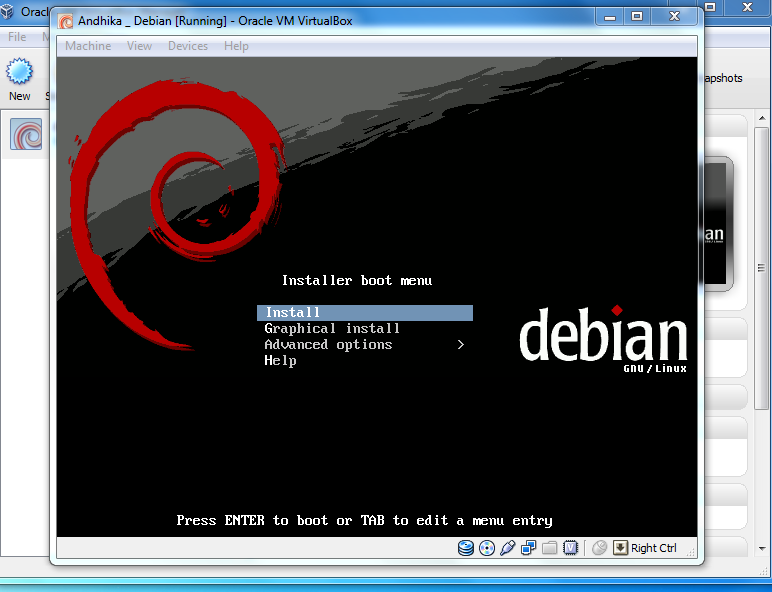This screenshot has height=592, width=772.
Task: Click the network adapters status icon
Action: click(x=528, y=548)
